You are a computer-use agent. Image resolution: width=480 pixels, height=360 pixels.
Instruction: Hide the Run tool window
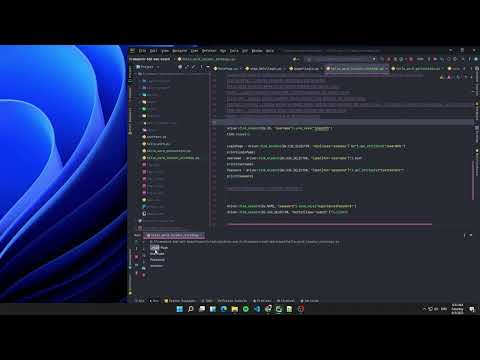(x=471, y=235)
